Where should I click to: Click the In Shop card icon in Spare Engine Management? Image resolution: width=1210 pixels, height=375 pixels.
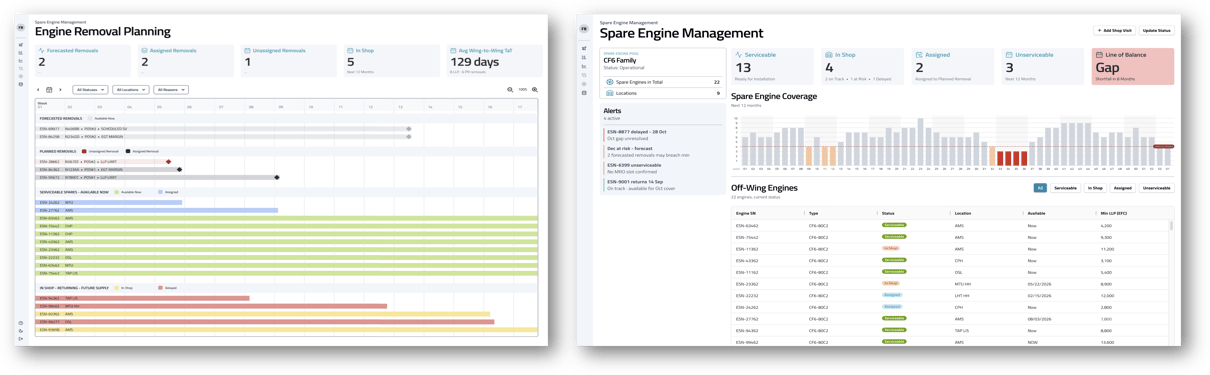click(828, 55)
